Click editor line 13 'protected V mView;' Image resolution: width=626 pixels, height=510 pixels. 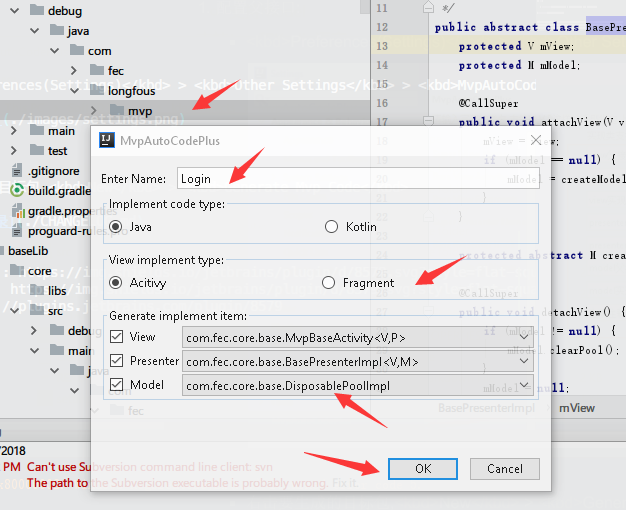[x=516, y=46]
